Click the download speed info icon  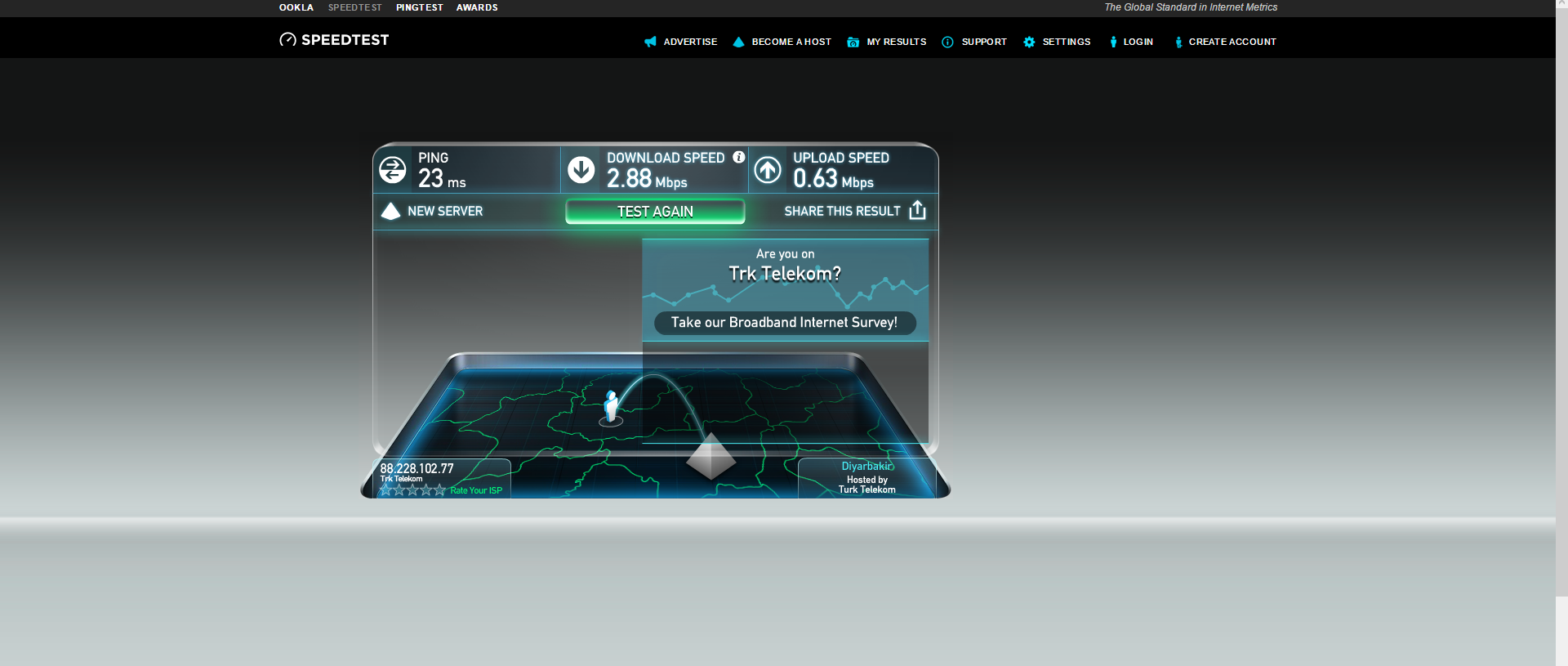pos(739,157)
